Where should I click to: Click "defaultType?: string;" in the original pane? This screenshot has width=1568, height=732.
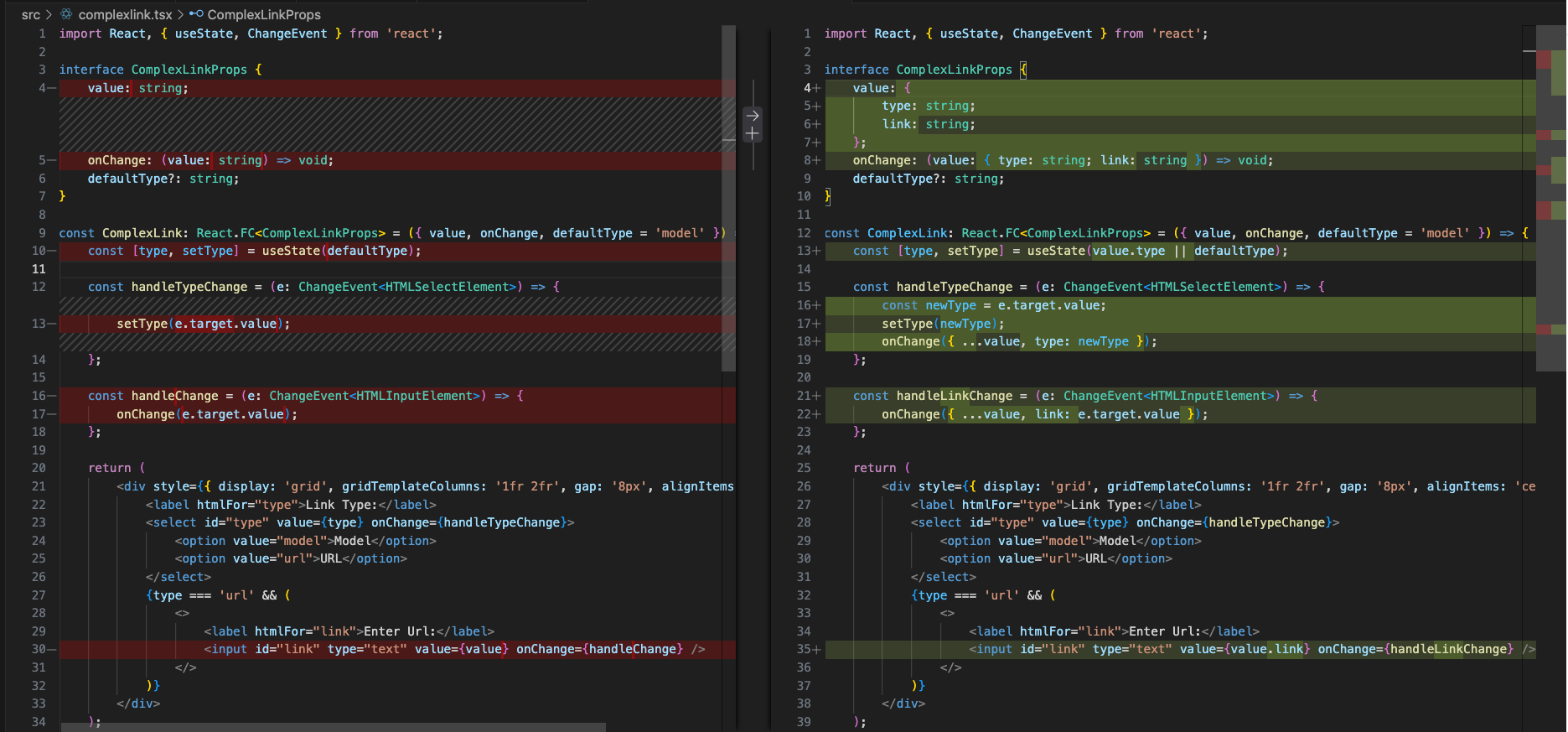[x=163, y=179]
